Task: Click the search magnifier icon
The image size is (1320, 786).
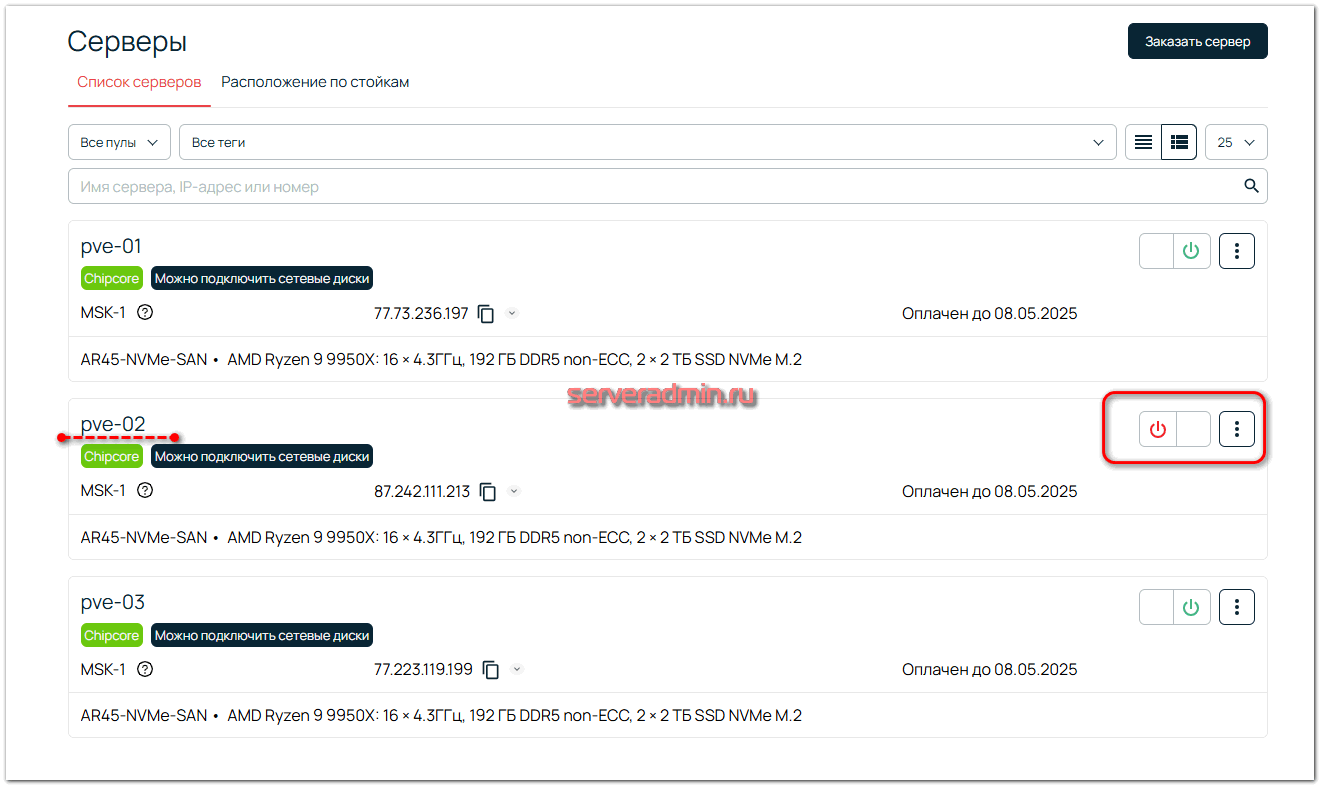Action: pos(1251,186)
